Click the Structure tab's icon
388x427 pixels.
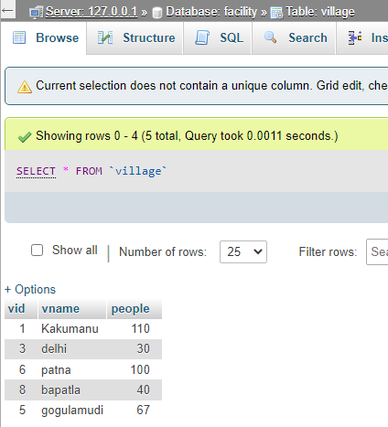[105, 38]
